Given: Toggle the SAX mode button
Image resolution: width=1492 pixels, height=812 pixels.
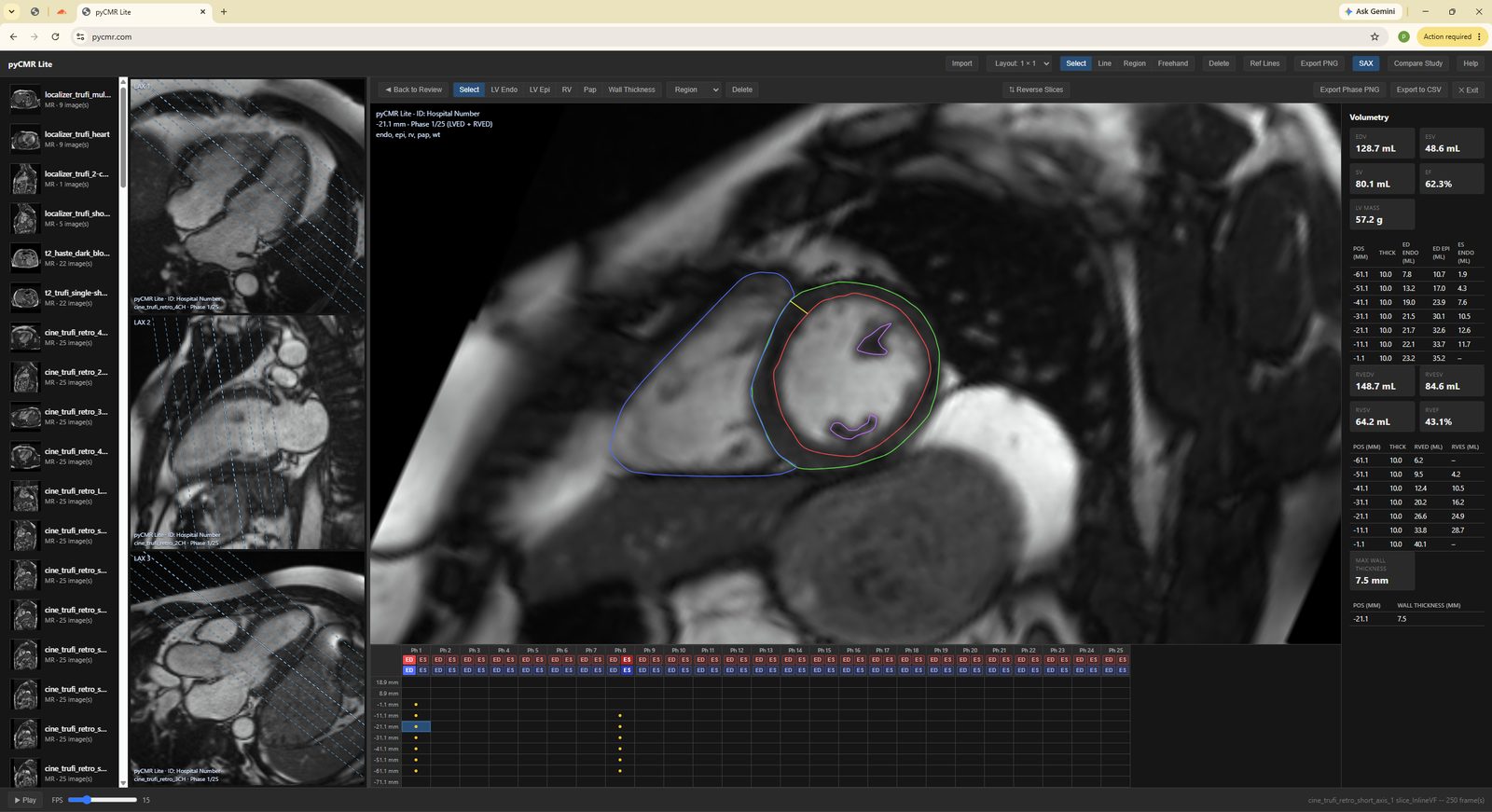Looking at the screenshot, I should (1366, 63).
